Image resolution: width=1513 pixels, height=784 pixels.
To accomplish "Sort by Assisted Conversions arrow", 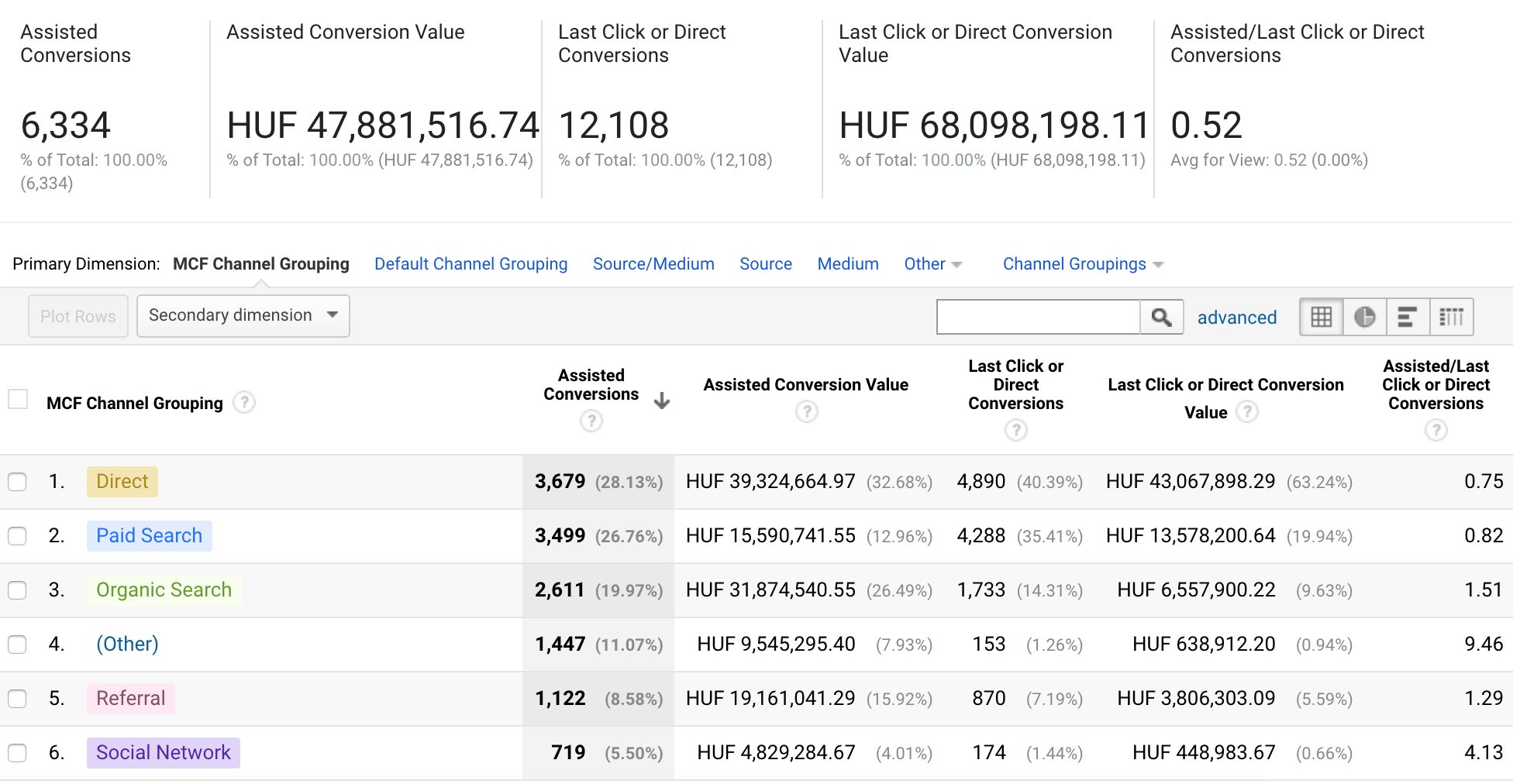I will pyautogui.click(x=662, y=401).
